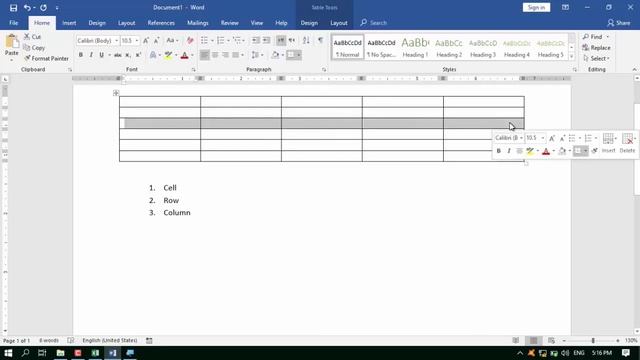
Task: Click the table move handle
Action: pos(116,93)
